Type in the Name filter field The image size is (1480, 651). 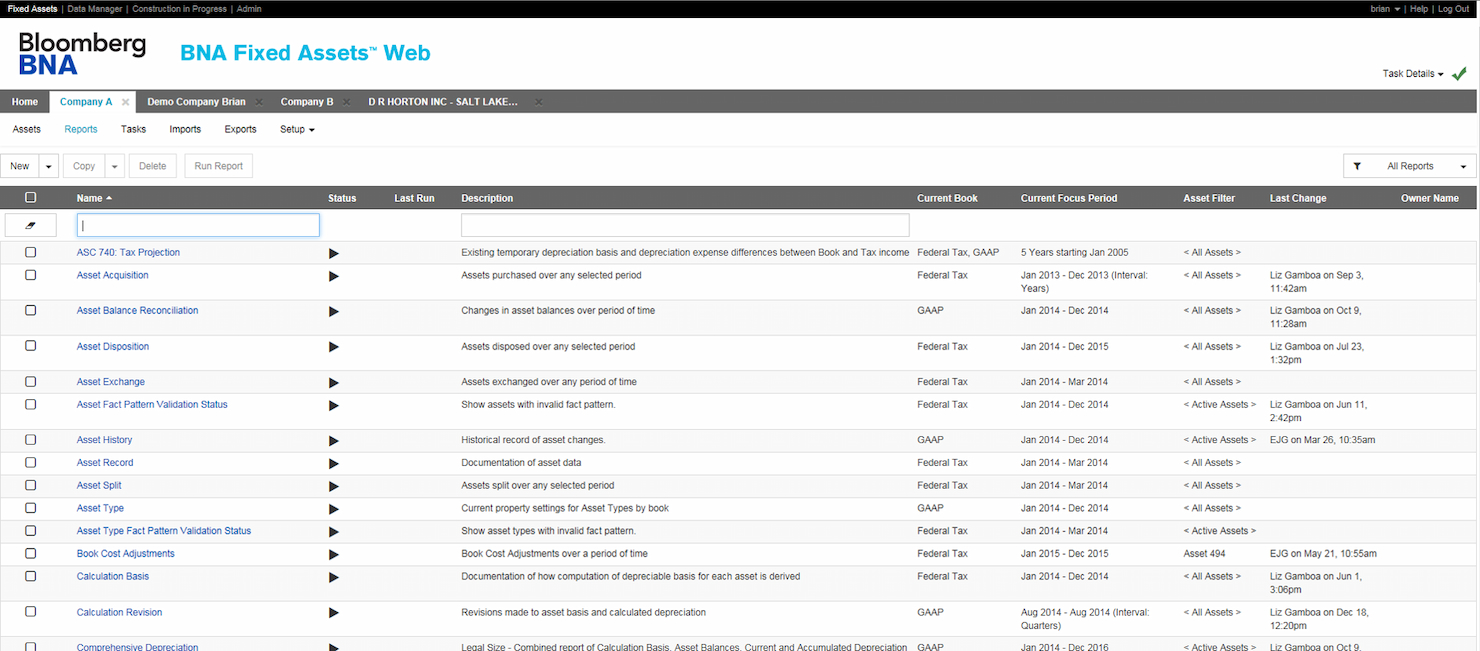point(197,224)
